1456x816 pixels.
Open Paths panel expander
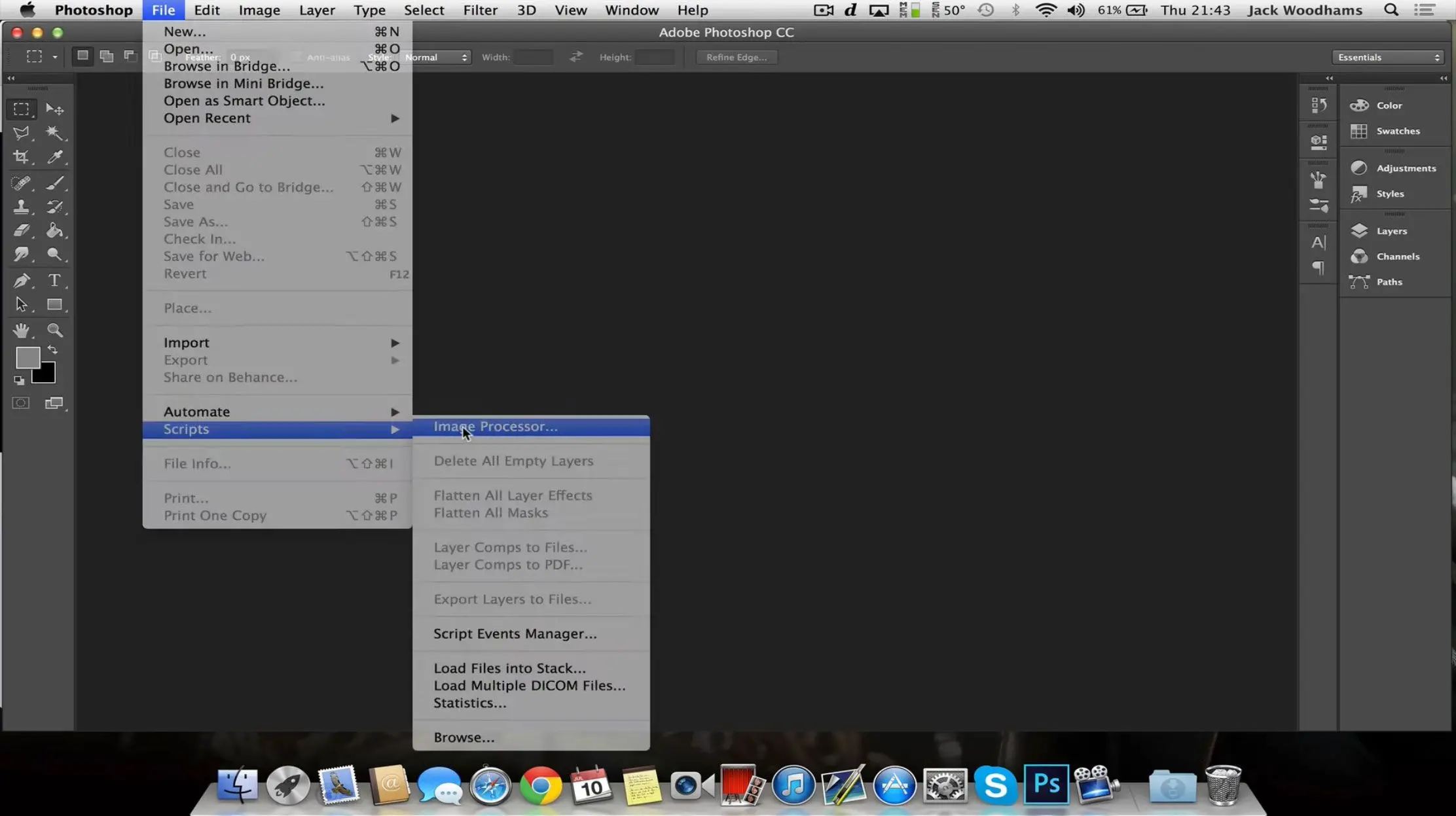pyautogui.click(x=1389, y=281)
